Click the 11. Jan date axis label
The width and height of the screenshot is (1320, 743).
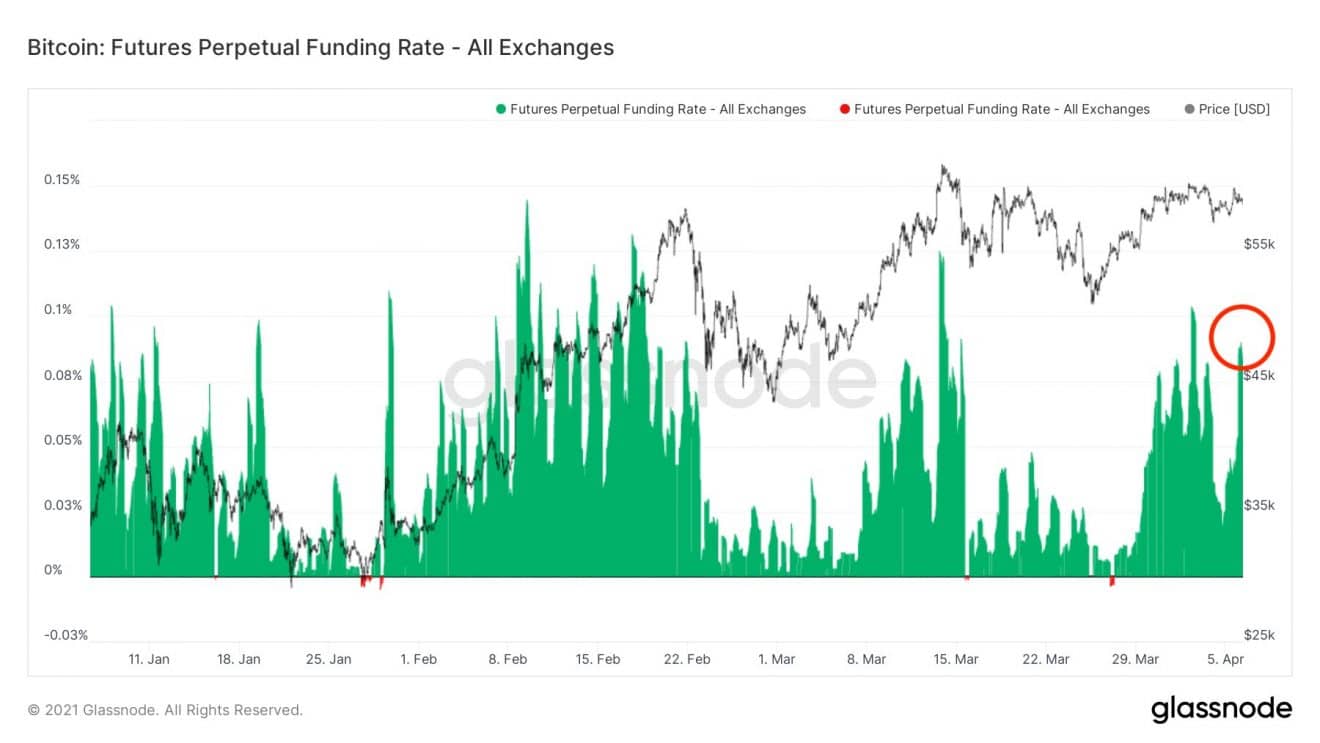[x=148, y=659]
